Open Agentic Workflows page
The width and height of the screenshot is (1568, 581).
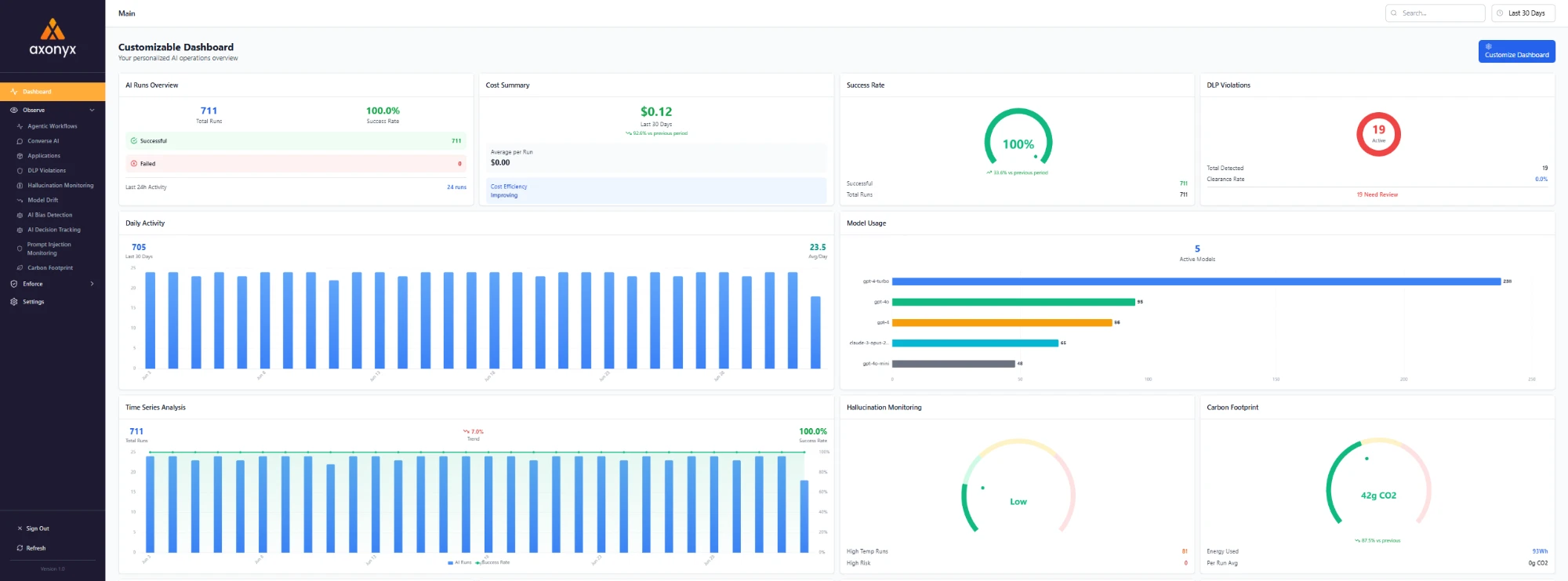pyautogui.click(x=53, y=126)
